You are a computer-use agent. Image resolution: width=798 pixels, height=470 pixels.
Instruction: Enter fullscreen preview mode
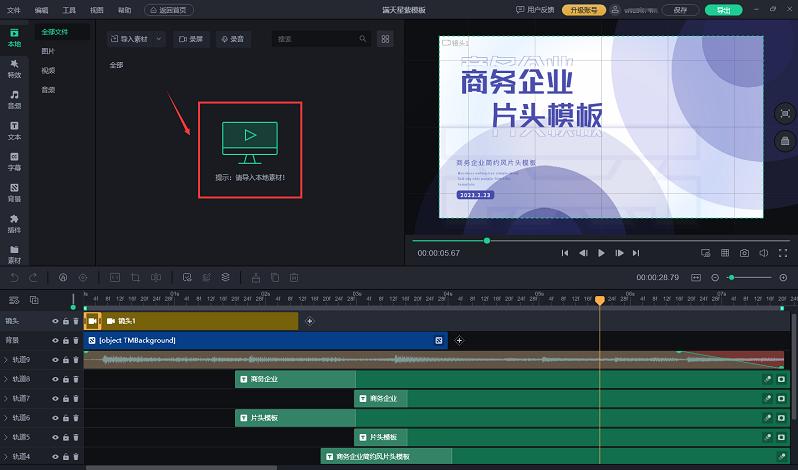[783, 253]
